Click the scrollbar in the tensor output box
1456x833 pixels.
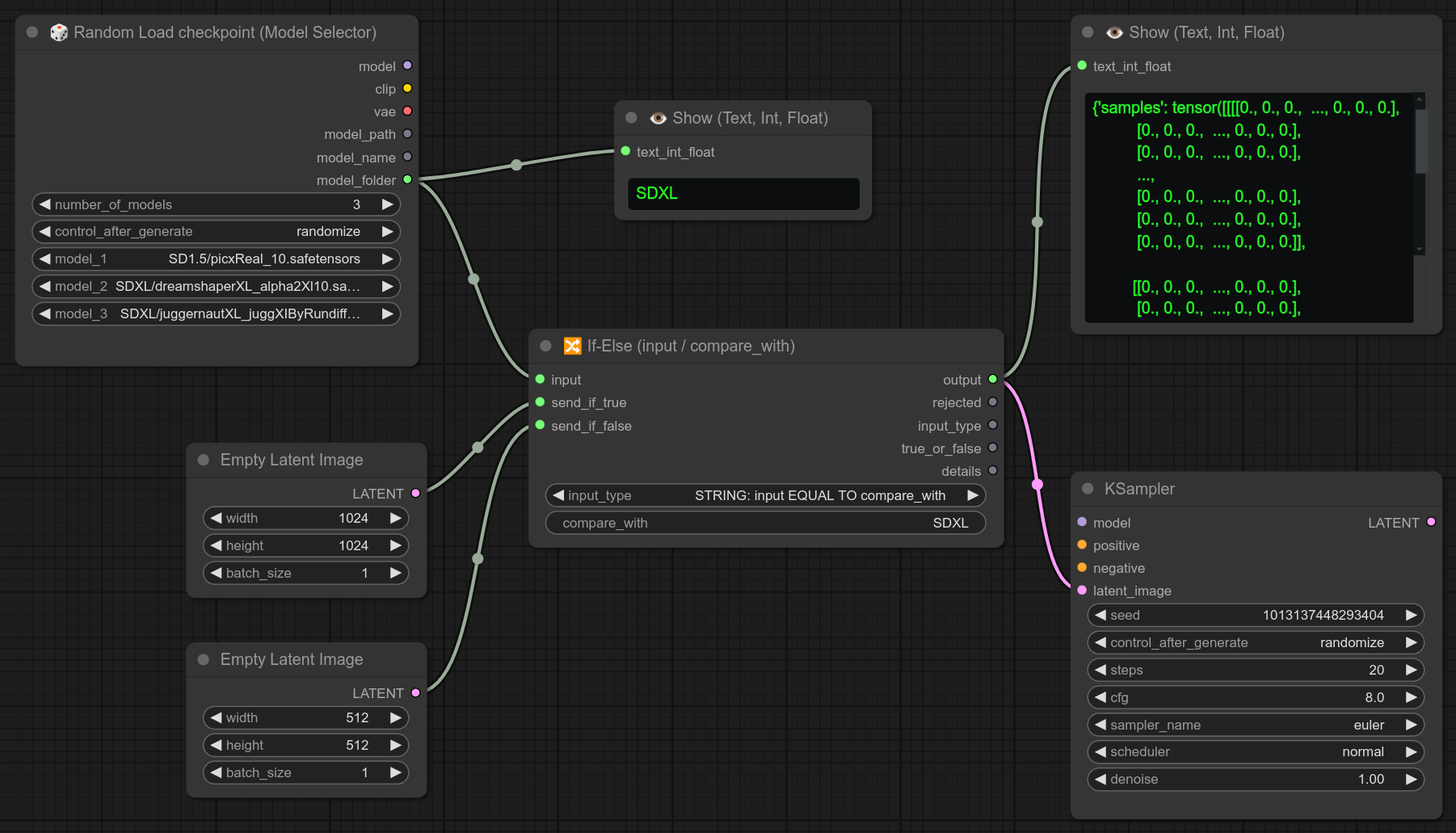tap(1420, 141)
